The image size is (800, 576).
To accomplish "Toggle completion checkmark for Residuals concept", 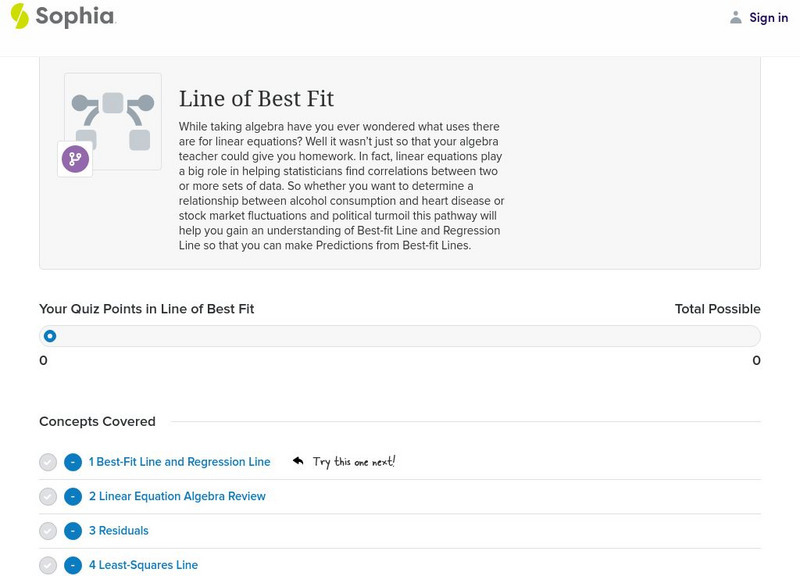I will point(48,531).
